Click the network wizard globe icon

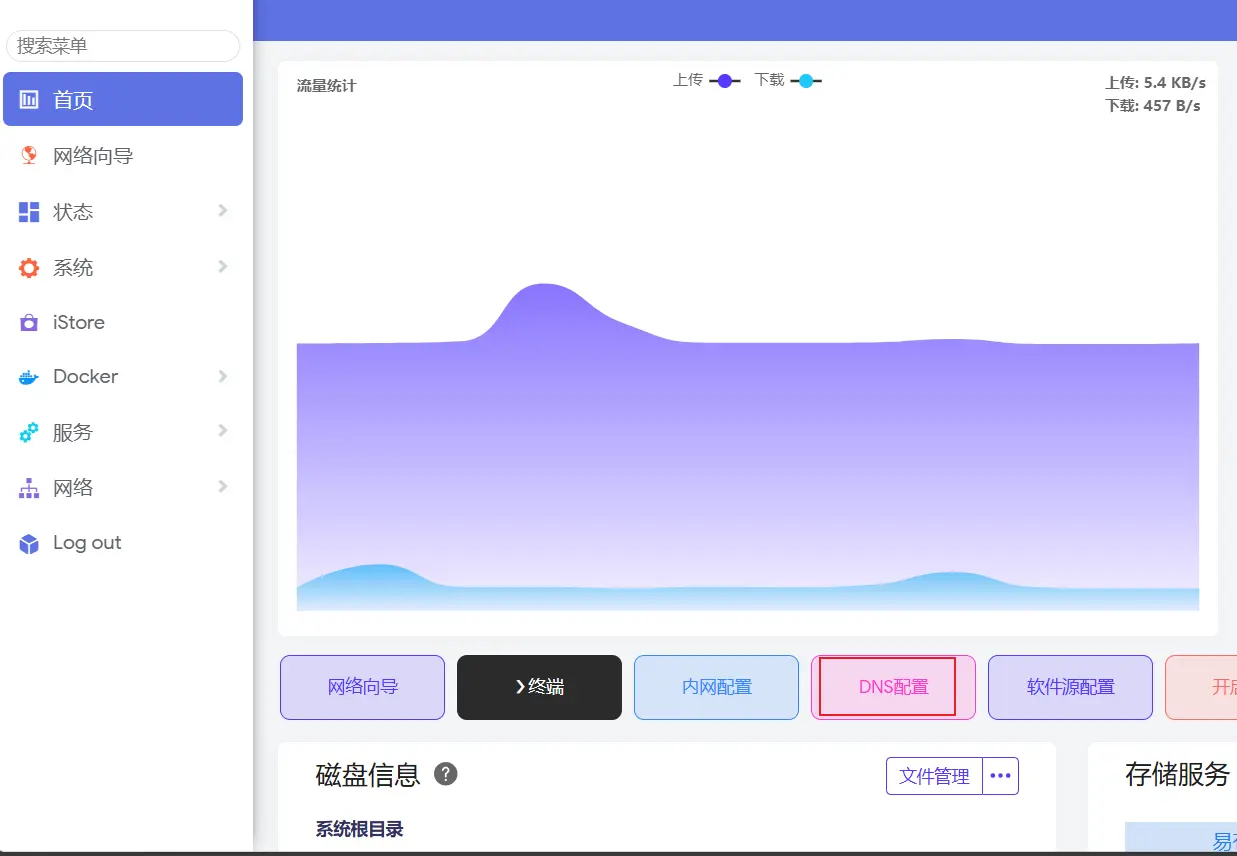point(29,156)
